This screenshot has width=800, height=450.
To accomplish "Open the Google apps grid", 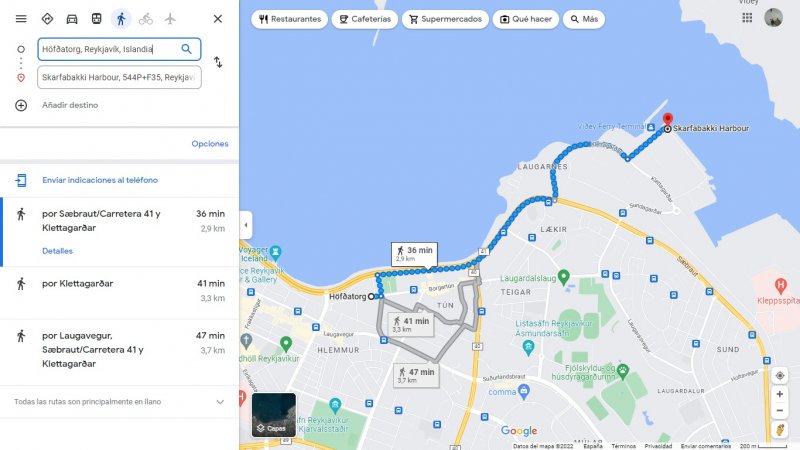I will [747, 18].
